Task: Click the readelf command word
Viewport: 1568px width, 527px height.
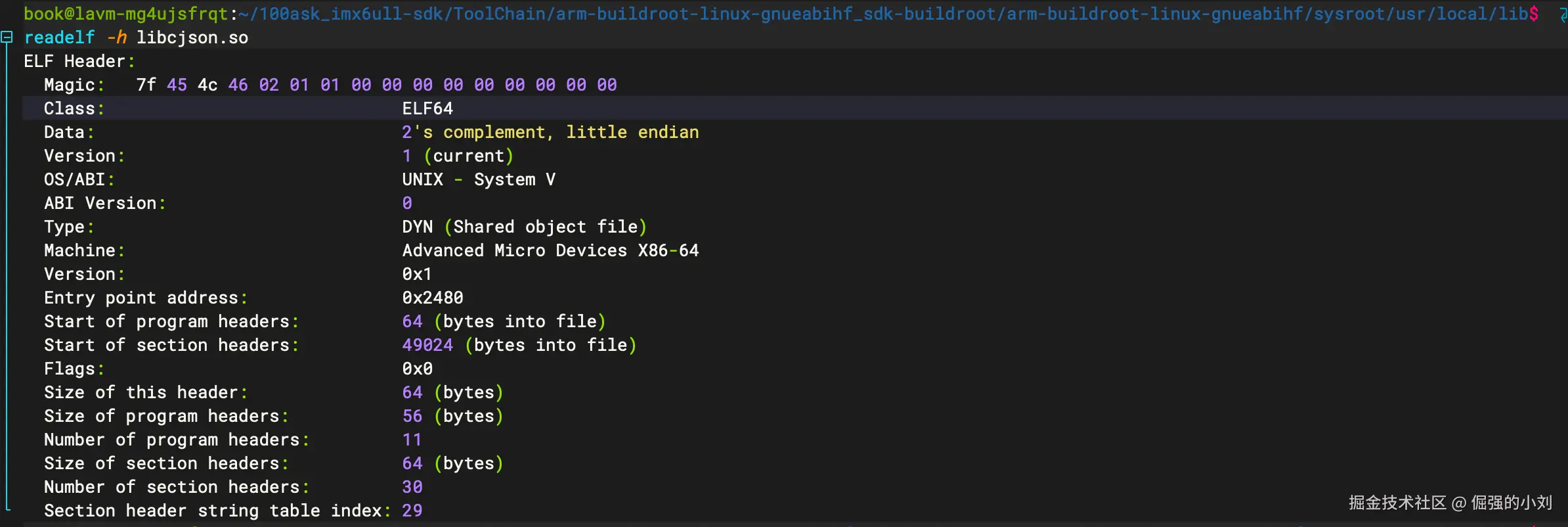Action: 59,37
